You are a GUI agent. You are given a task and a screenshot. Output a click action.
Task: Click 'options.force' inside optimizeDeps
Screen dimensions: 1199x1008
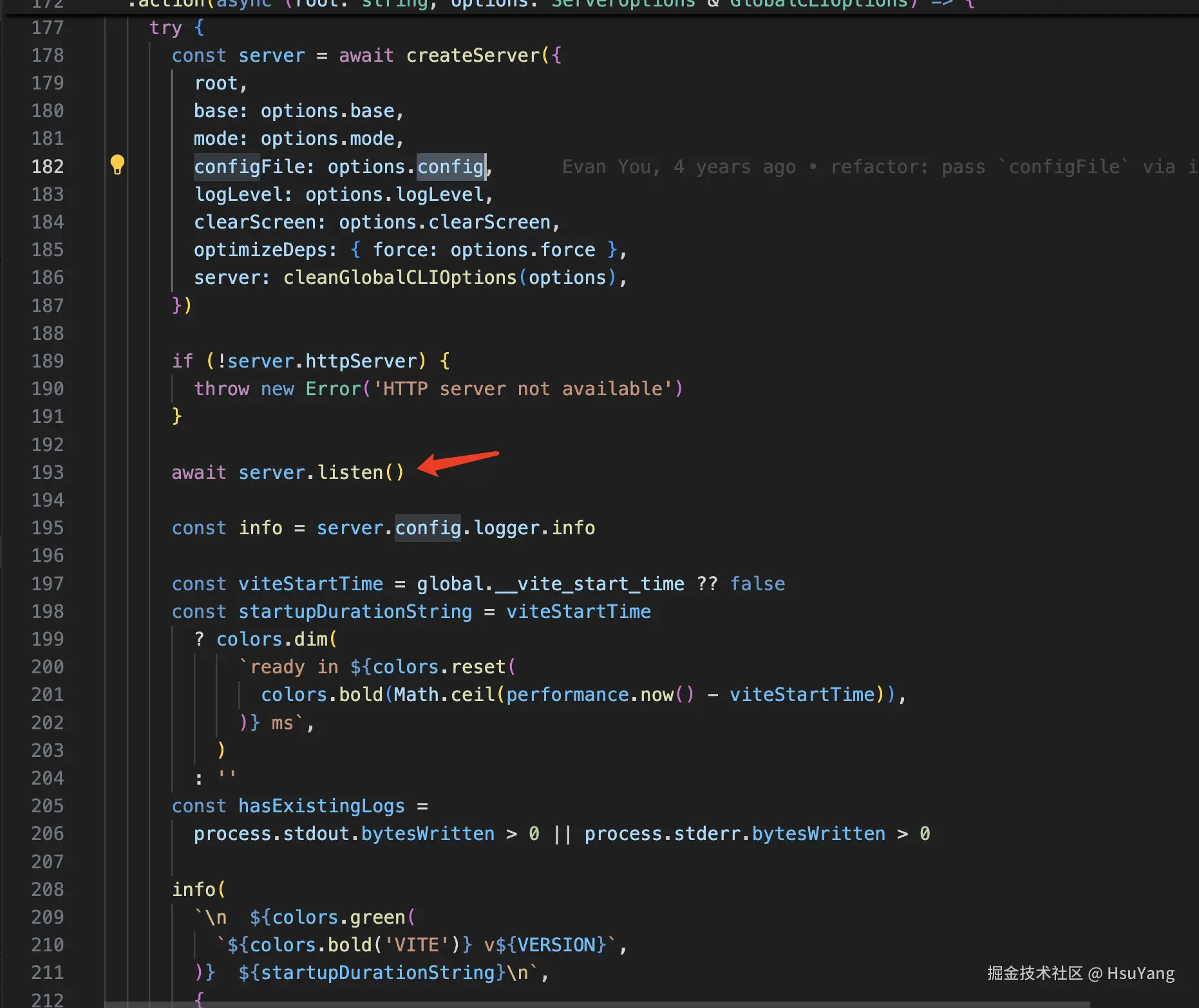tap(523, 250)
